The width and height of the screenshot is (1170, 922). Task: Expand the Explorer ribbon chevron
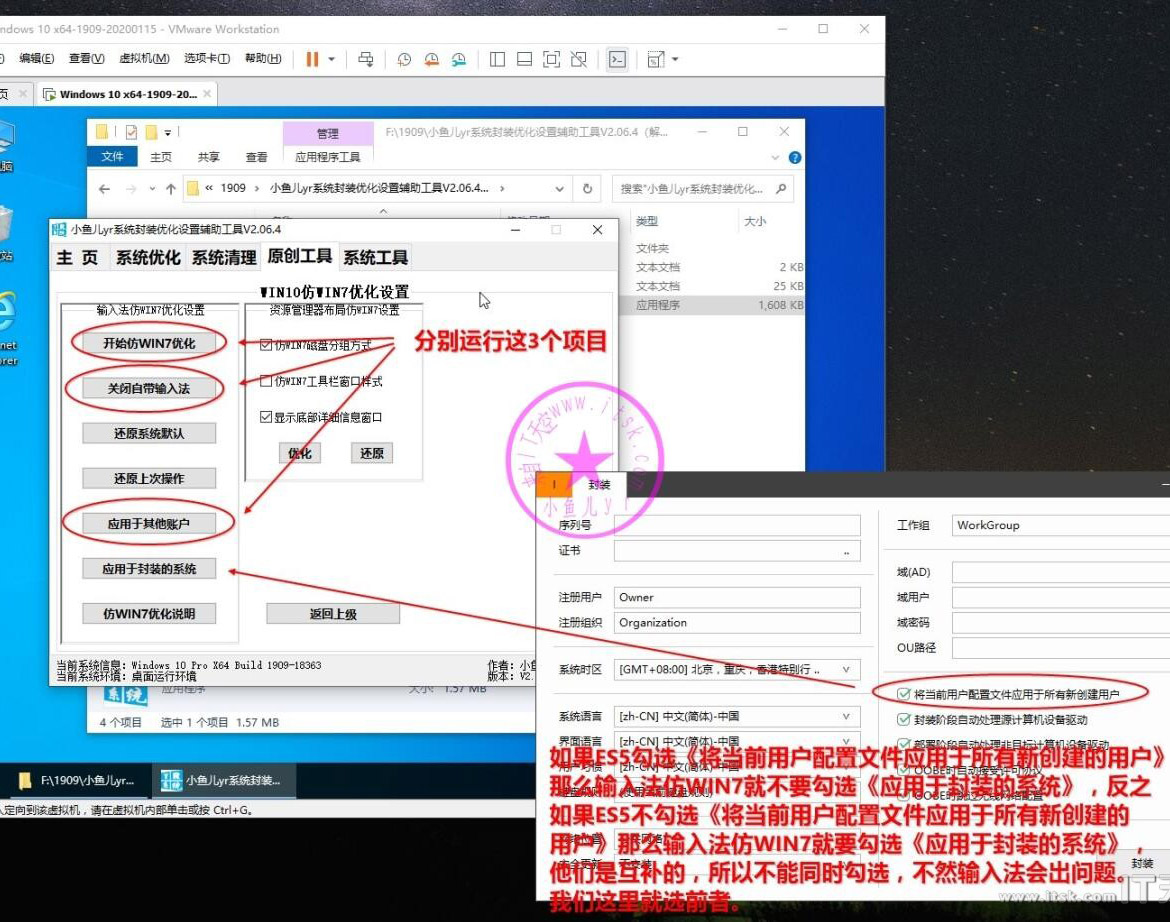click(x=775, y=157)
